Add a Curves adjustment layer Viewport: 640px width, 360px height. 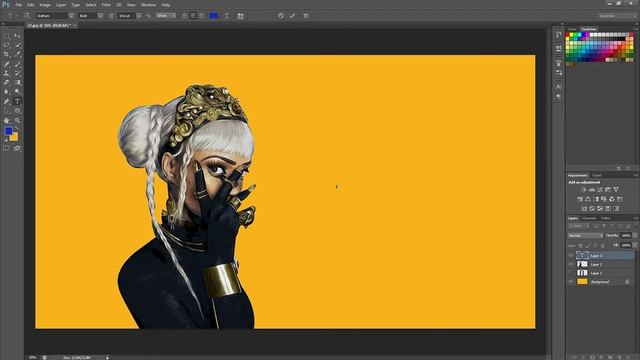point(600,190)
